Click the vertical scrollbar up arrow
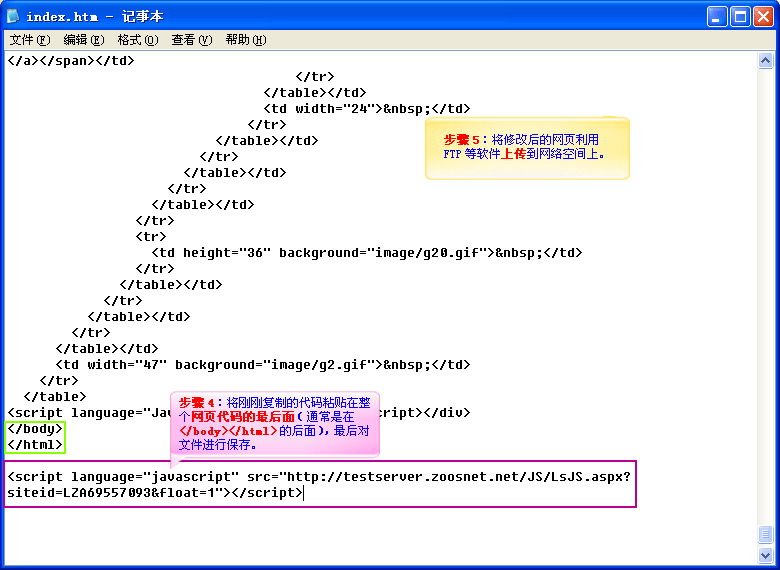Screen dimensions: 780x570 (x=766, y=60)
